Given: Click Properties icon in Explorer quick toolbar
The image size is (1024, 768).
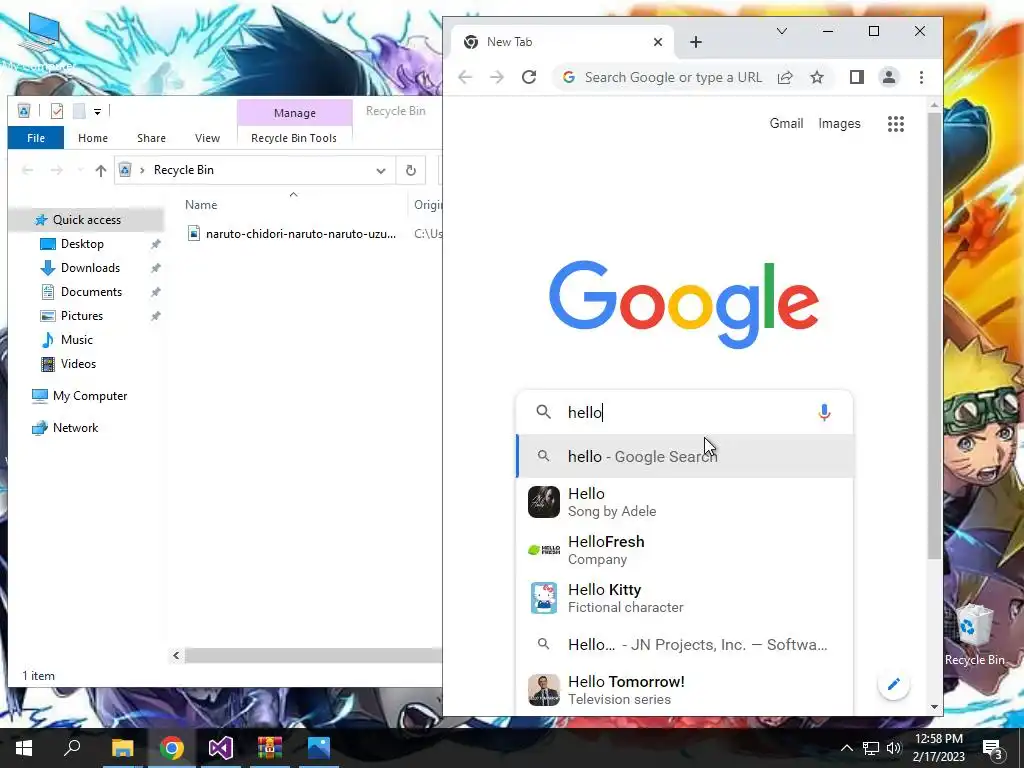Looking at the screenshot, I should [x=57, y=111].
